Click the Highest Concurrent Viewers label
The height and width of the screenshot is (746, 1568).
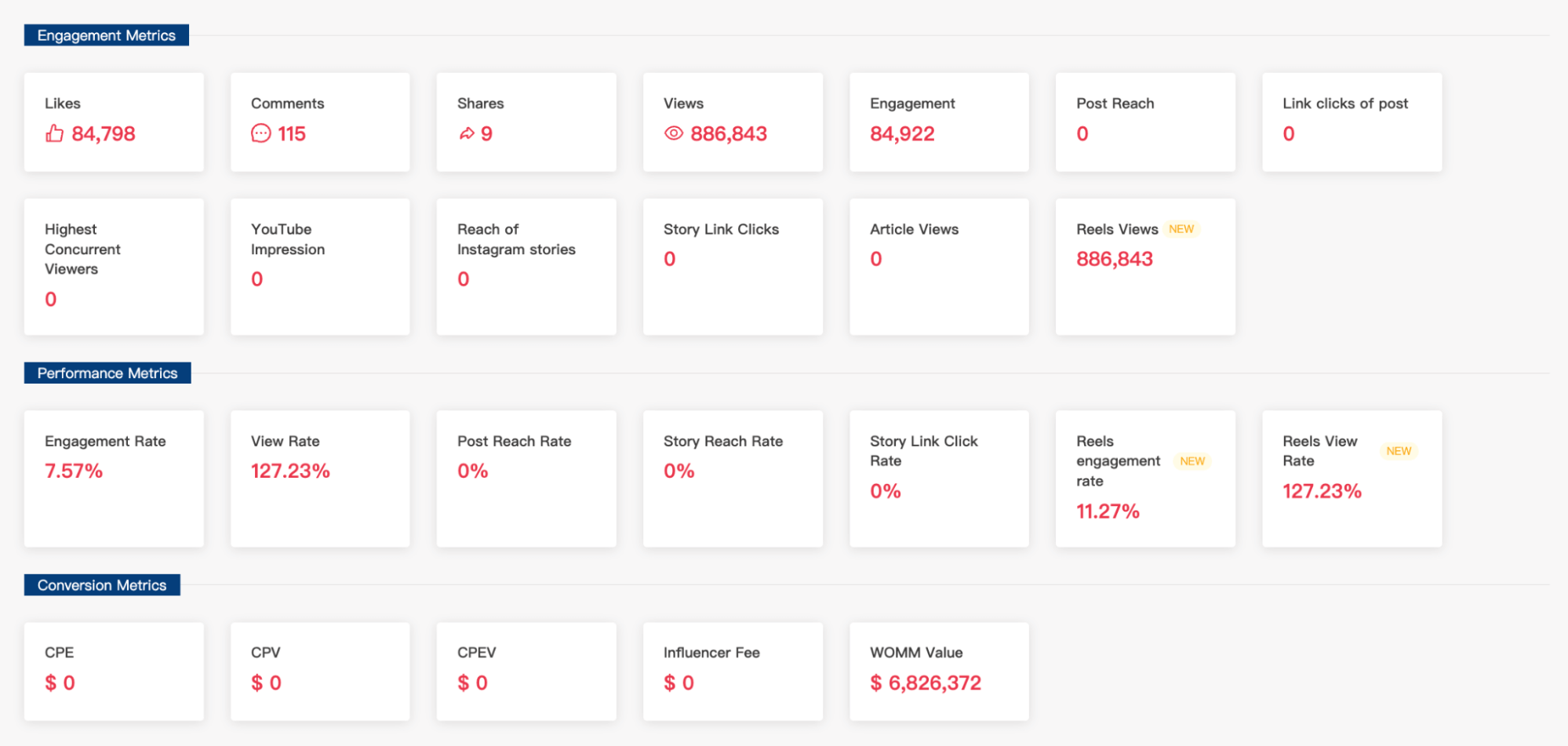[x=82, y=249]
